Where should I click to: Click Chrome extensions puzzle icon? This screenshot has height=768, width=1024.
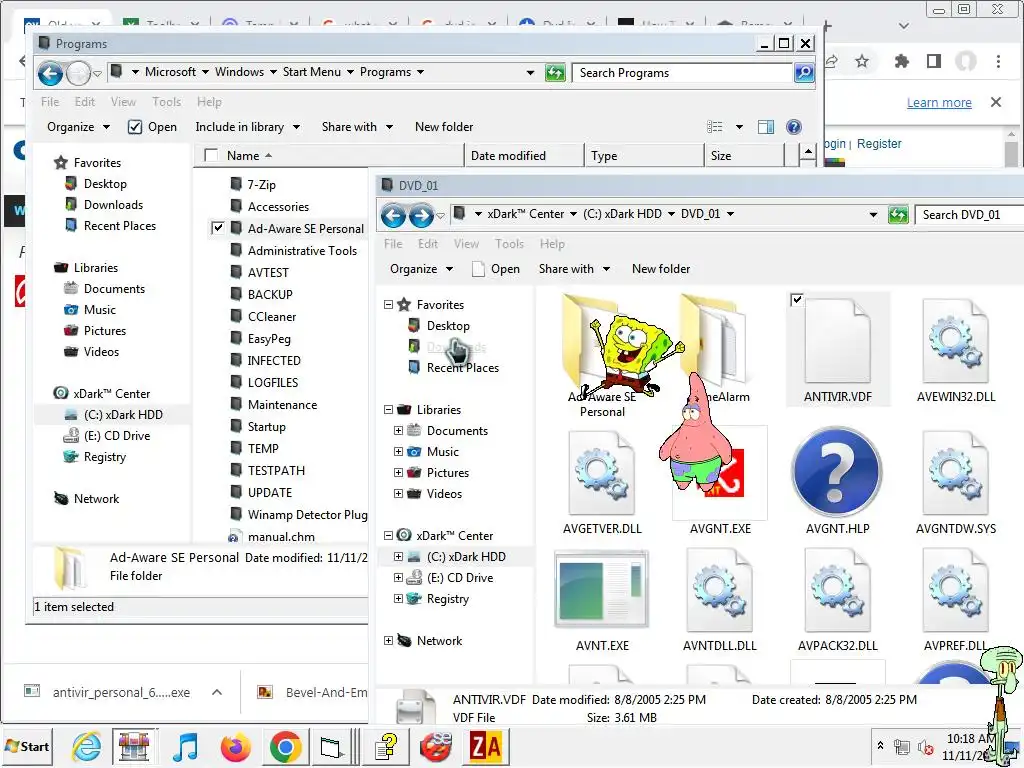coord(901,61)
